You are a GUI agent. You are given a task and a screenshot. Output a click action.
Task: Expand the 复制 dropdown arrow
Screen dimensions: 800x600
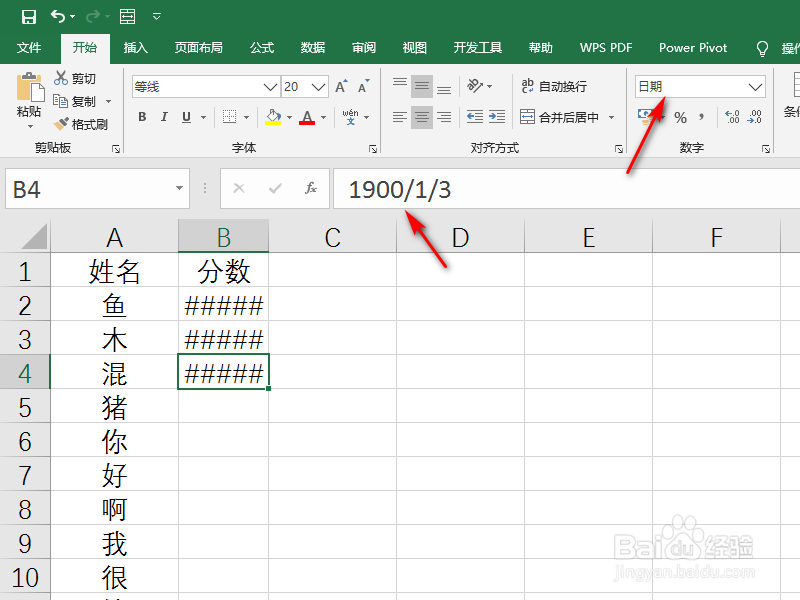click(x=108, y=102)
